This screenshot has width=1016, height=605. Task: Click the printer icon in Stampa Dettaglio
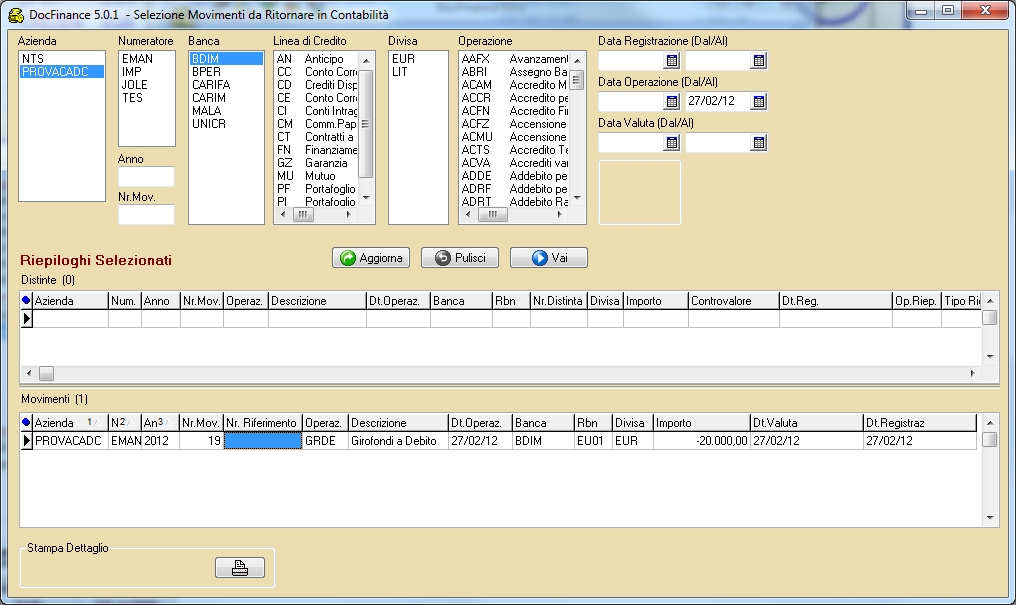point(240,568)
